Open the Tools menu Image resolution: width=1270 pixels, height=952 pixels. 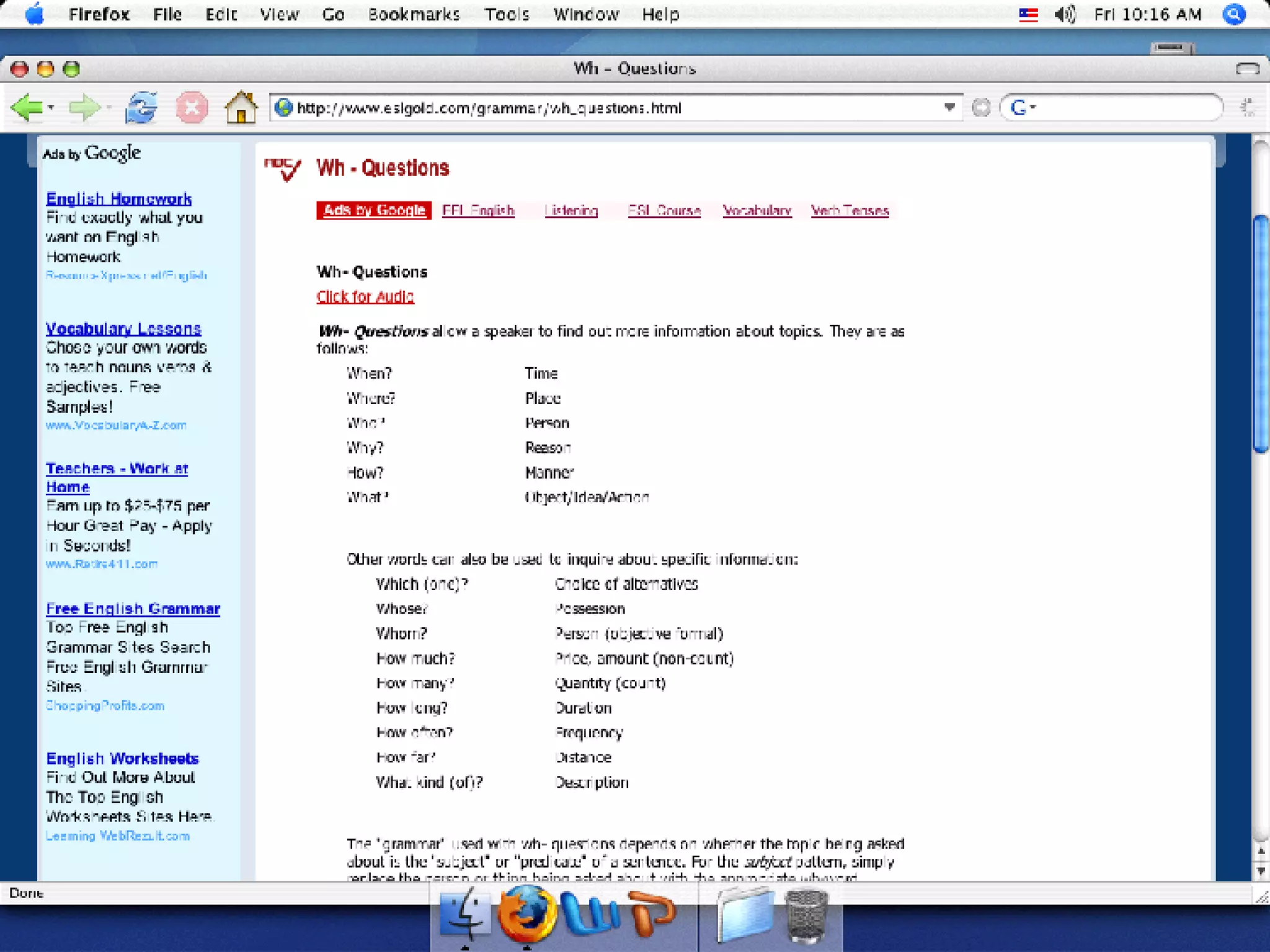(507, 14)
